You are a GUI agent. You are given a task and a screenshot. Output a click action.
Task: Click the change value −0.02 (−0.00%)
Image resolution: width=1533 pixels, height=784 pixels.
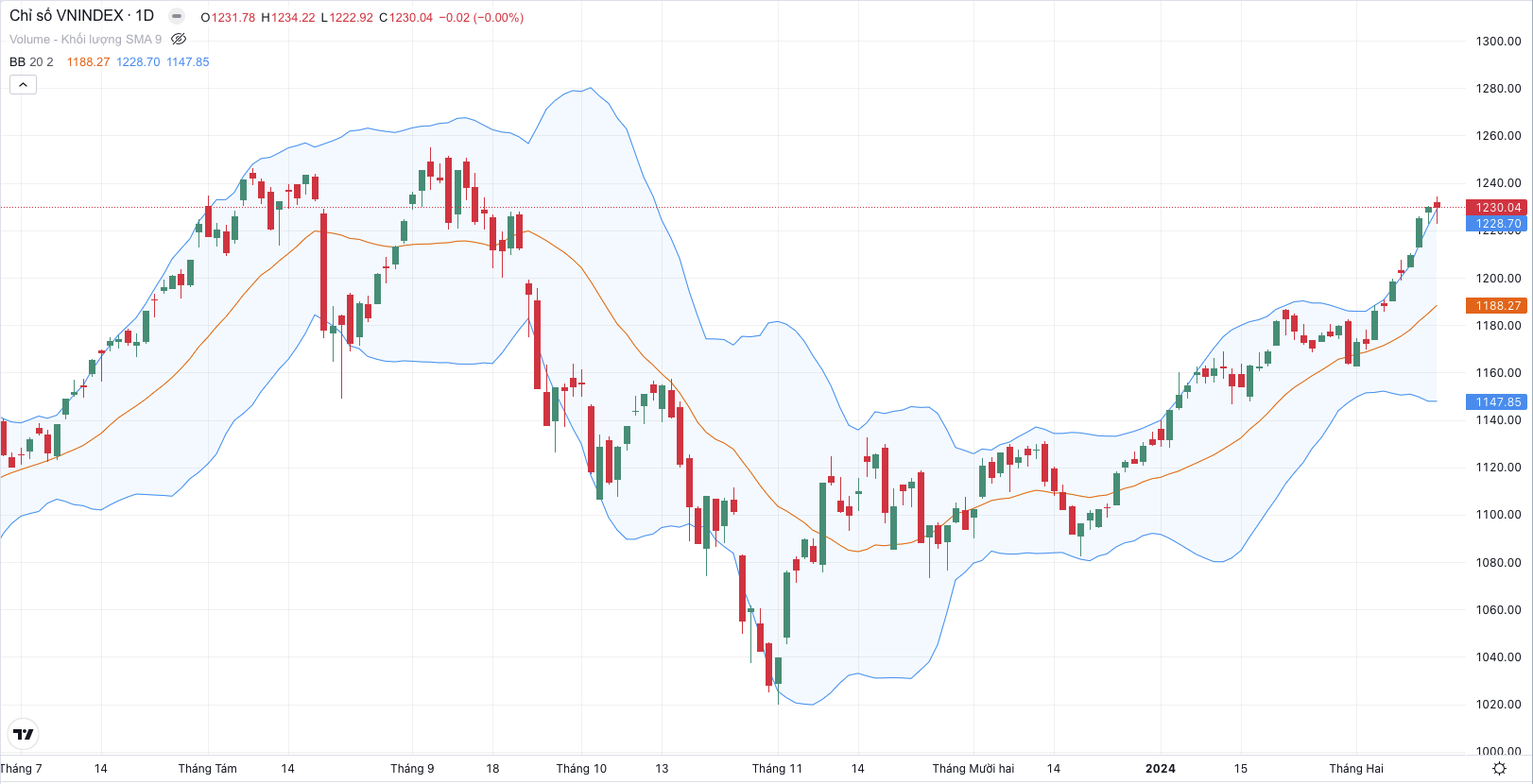pos(481,18)
